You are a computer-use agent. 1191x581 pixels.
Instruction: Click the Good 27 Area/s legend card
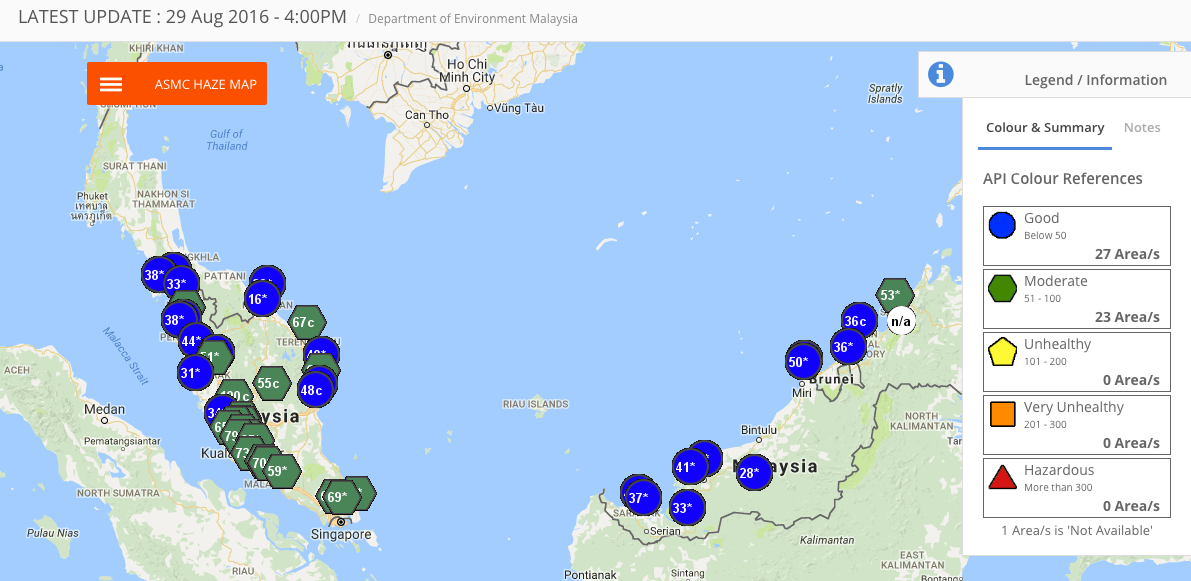[x=1076, y=235]
